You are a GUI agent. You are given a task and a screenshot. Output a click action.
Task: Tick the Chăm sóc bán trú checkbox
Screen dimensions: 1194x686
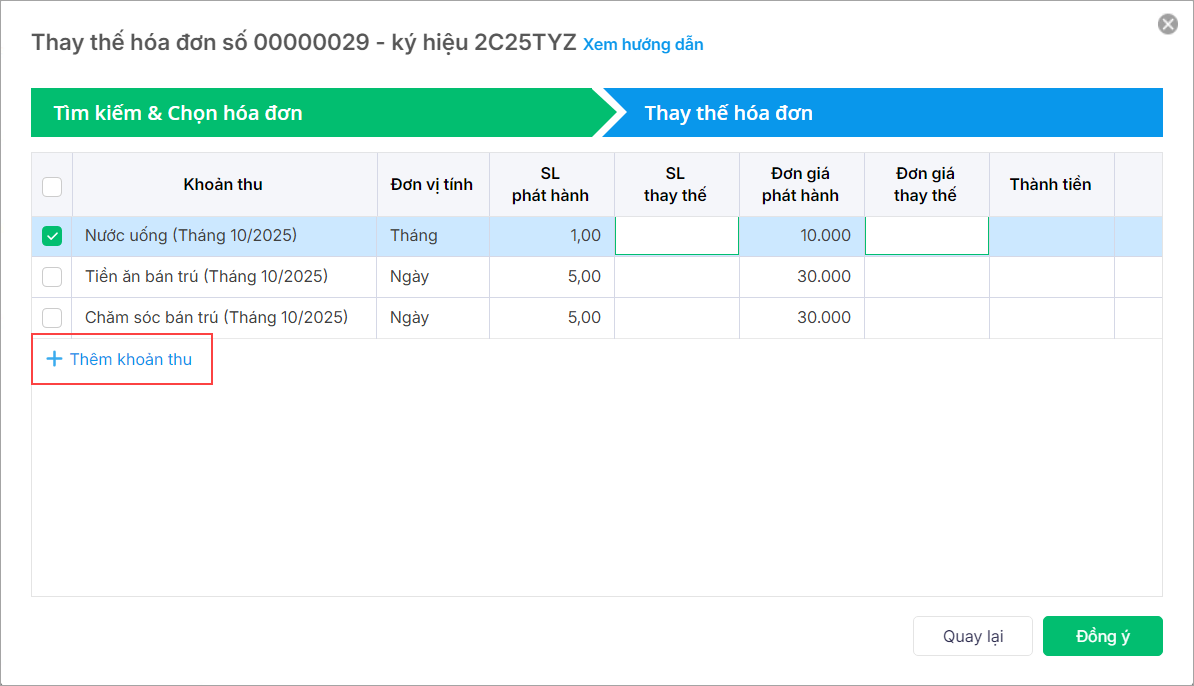point(52,318)
